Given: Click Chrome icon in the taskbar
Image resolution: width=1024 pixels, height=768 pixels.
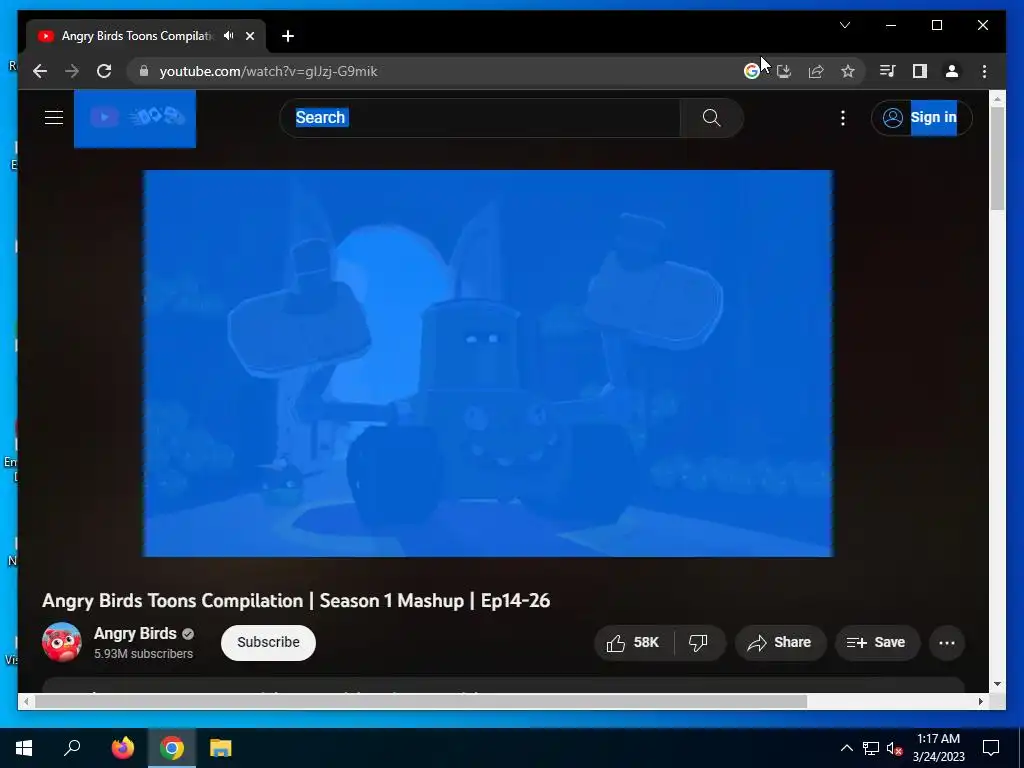Looking at the screenshot, I should [x=172, y=748].
